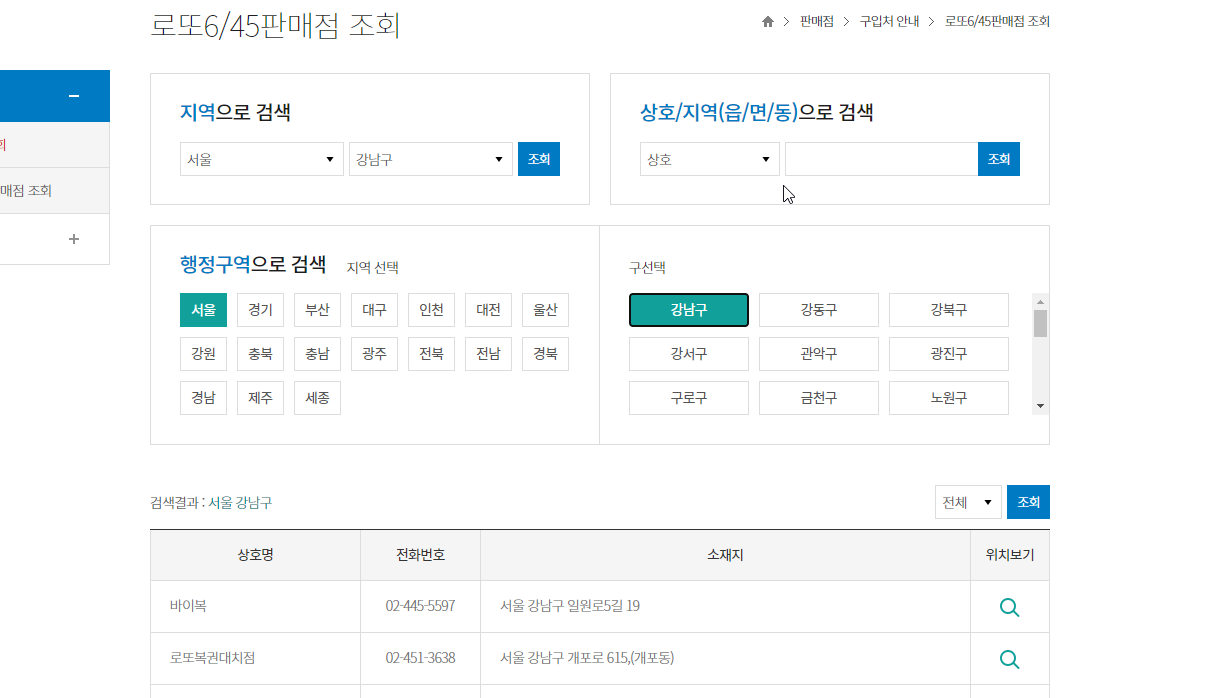The height and width of the screenshot is (698, 1220).
Task: Select 울산 region button
Action: point(545,310)
